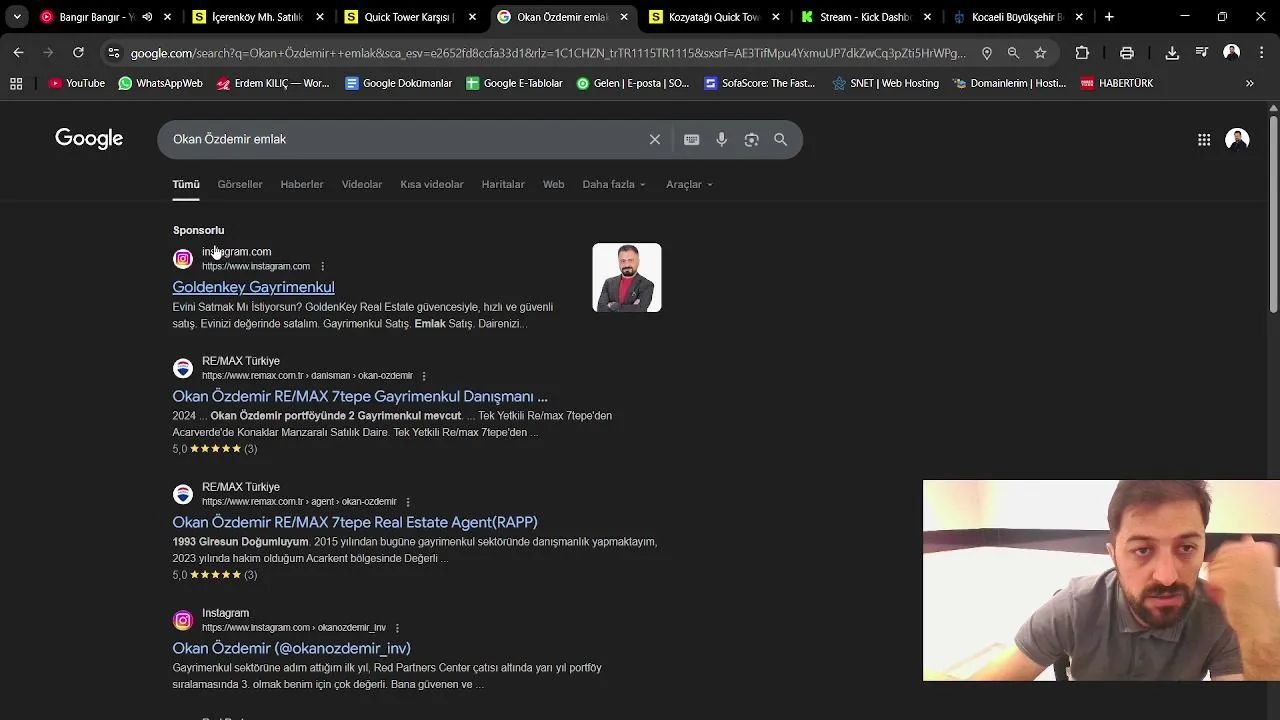The height and width of the screenshot is (720, 1280).
Task: Switch to the Stream - Kick Dashboard tab
Action: tap(864, 17)
